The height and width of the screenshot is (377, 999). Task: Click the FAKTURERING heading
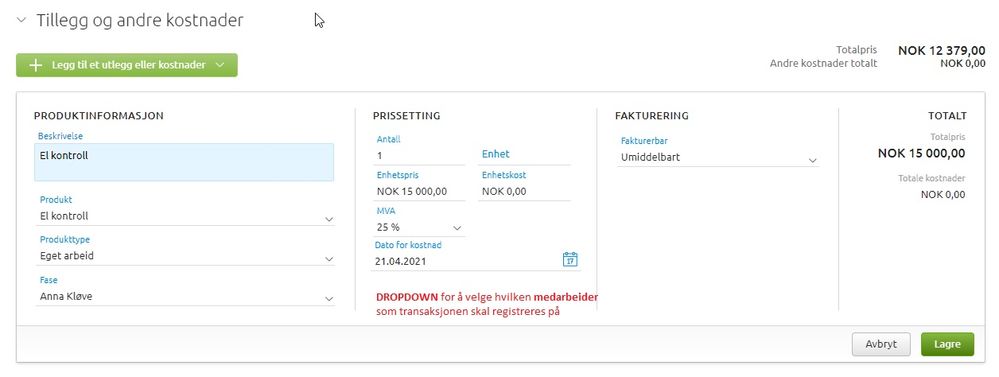click(652, 116)
